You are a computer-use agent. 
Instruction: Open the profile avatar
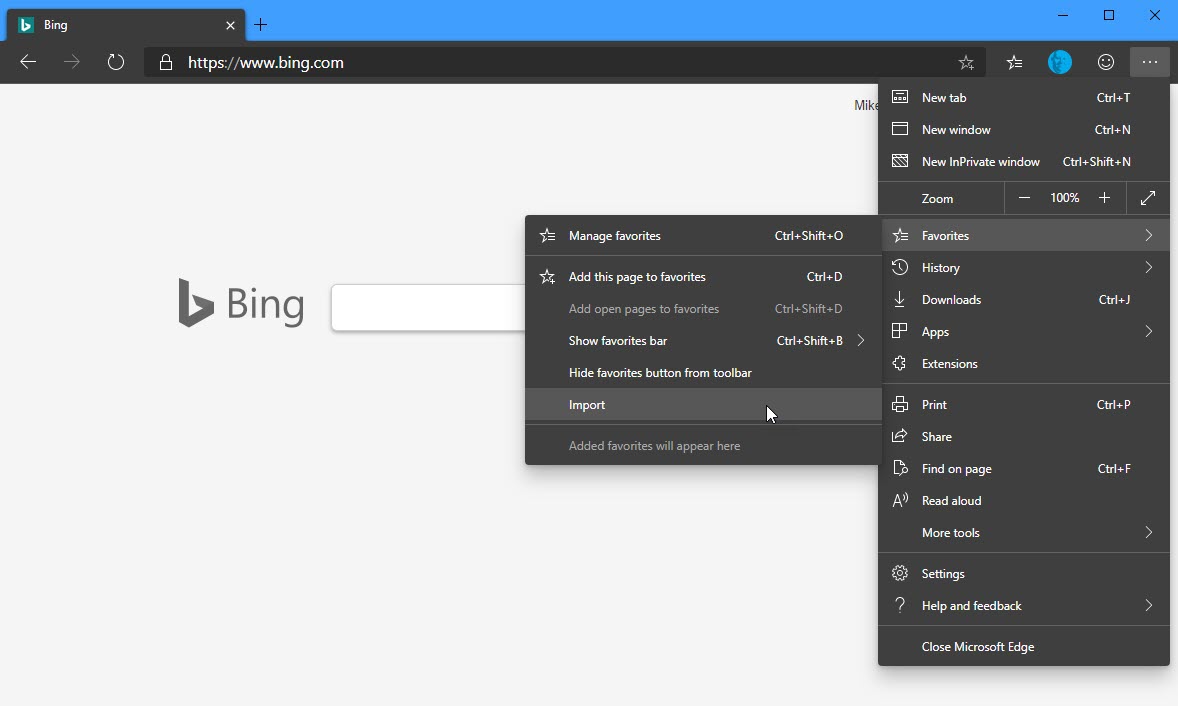tap(1060, 62)
